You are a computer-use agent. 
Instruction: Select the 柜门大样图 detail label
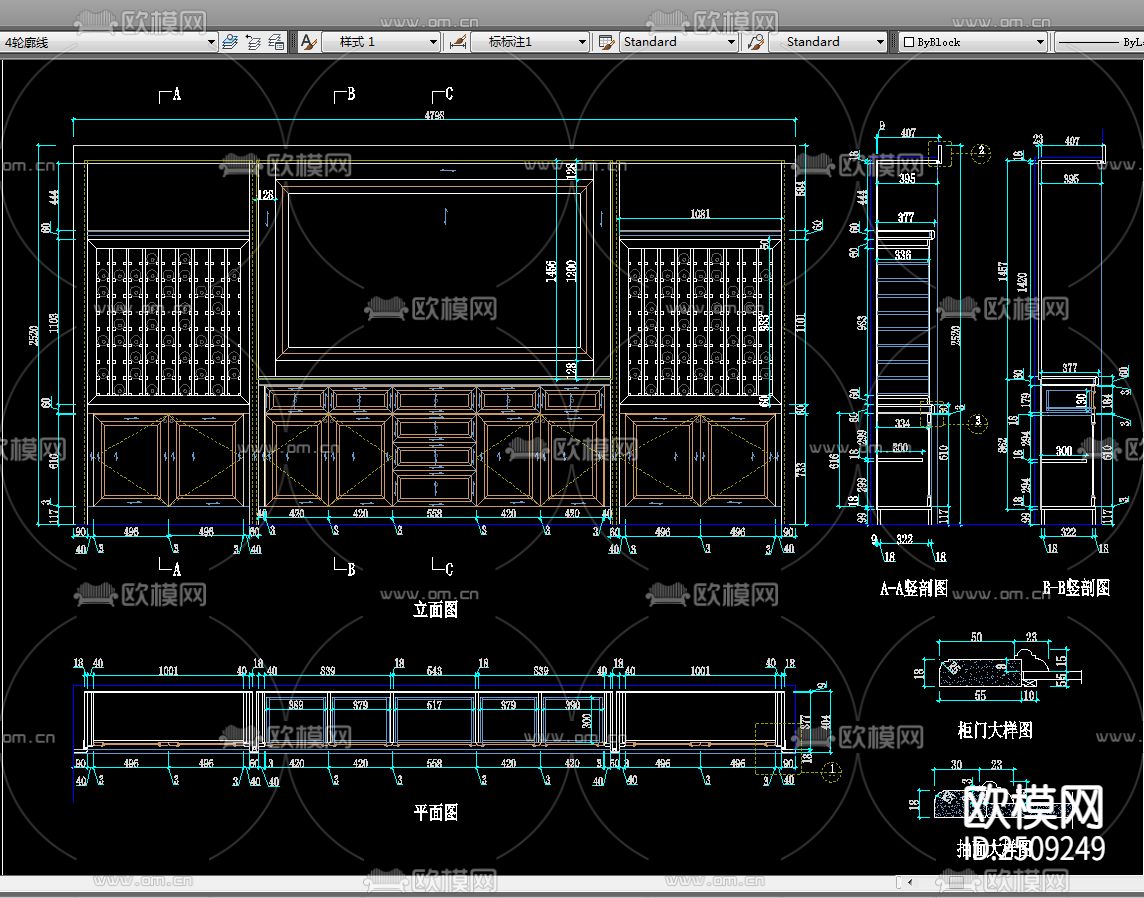994,730
